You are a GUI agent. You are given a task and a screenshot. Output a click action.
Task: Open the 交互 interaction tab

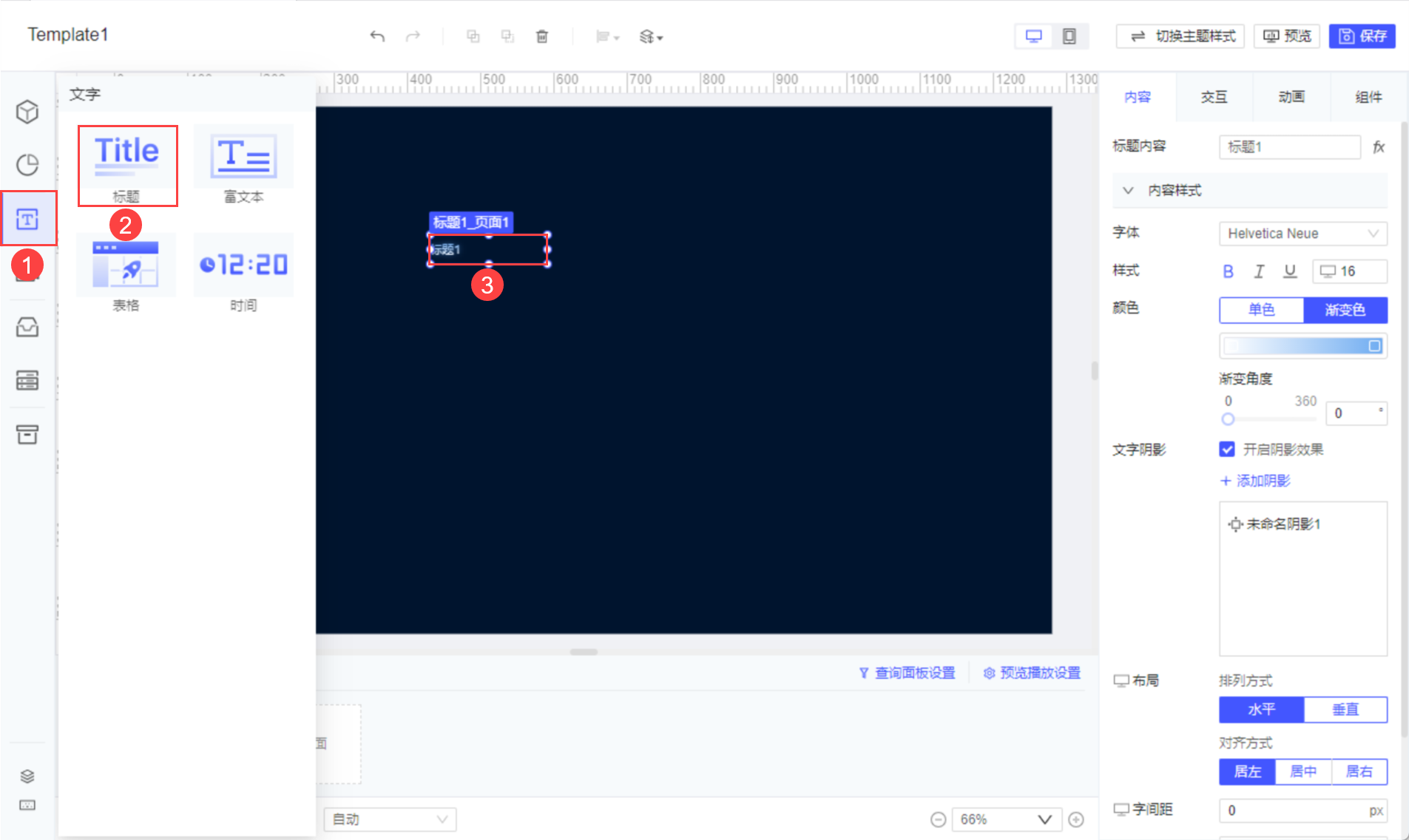(x=1214, y=96)
